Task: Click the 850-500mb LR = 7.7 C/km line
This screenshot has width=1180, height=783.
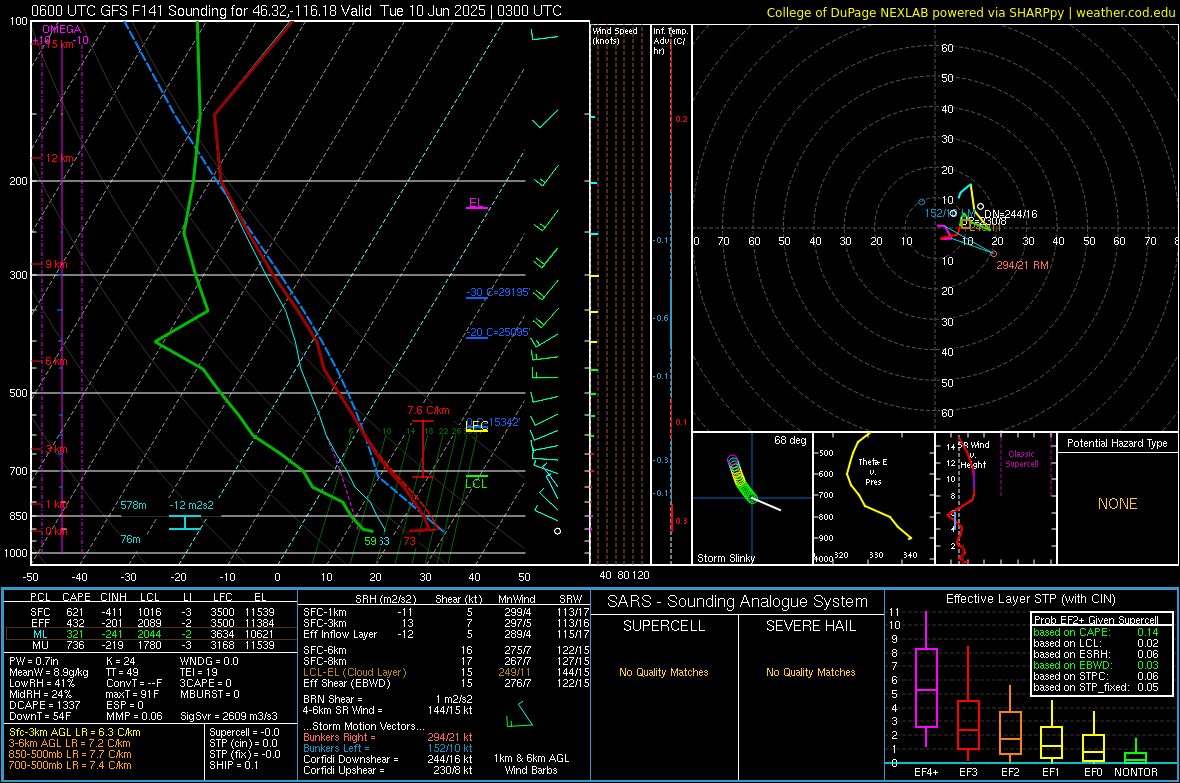Action: 70,754
